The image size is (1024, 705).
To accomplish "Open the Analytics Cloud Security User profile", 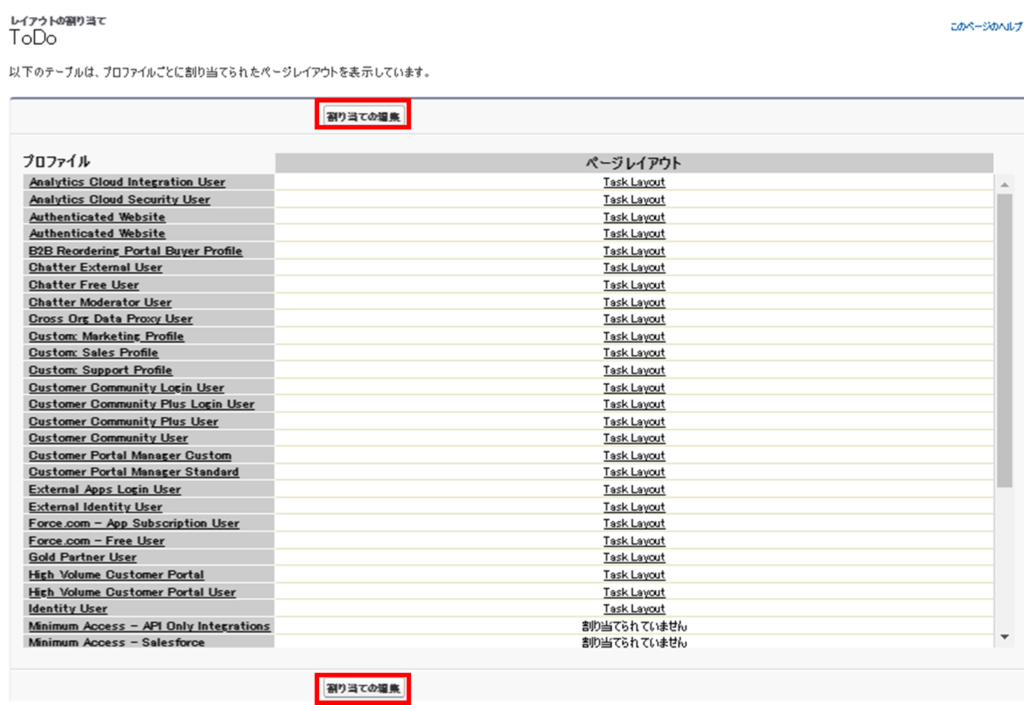I will click(x=120, y=200).
